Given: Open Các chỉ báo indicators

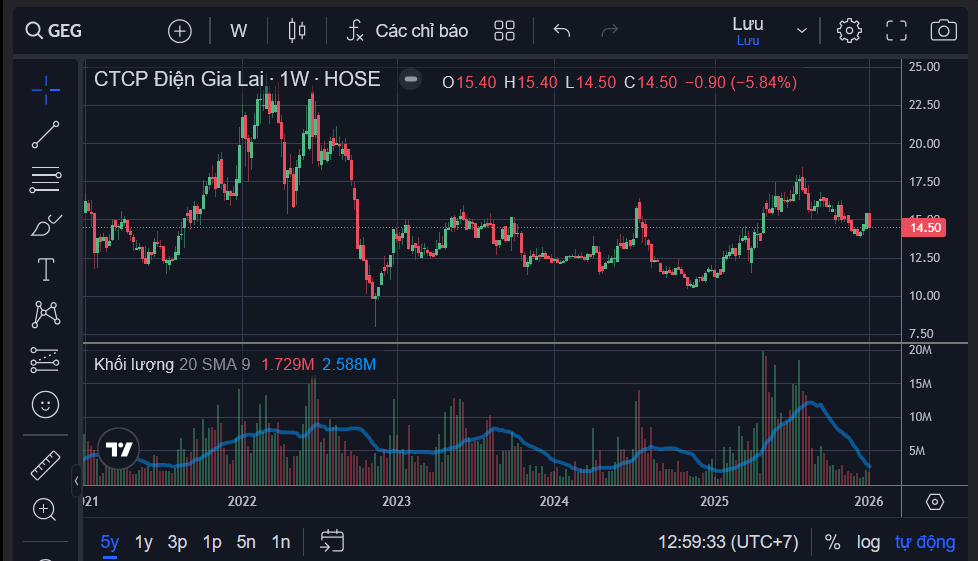Looking at the screenshot, I should coord(407,30).
